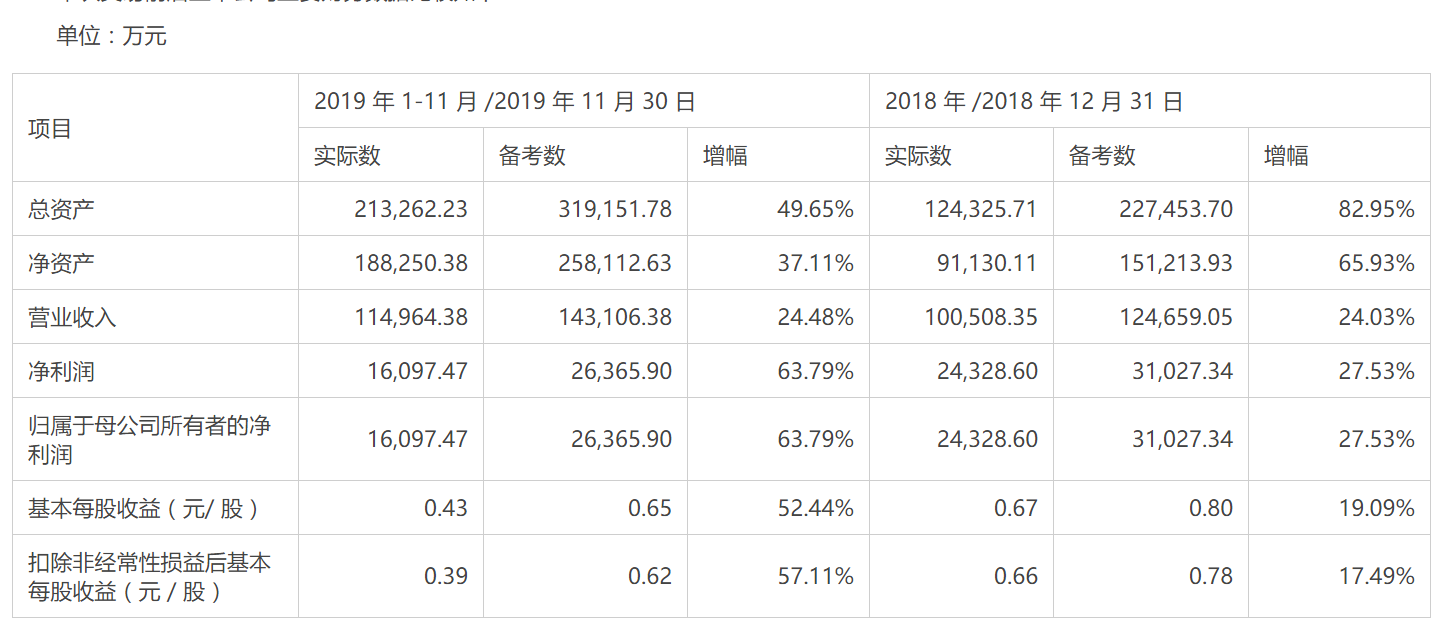1444x633 pixels.
Task: Select the basic EPS value 0.43
Action: pyautogui.click(x=445, y=508)
